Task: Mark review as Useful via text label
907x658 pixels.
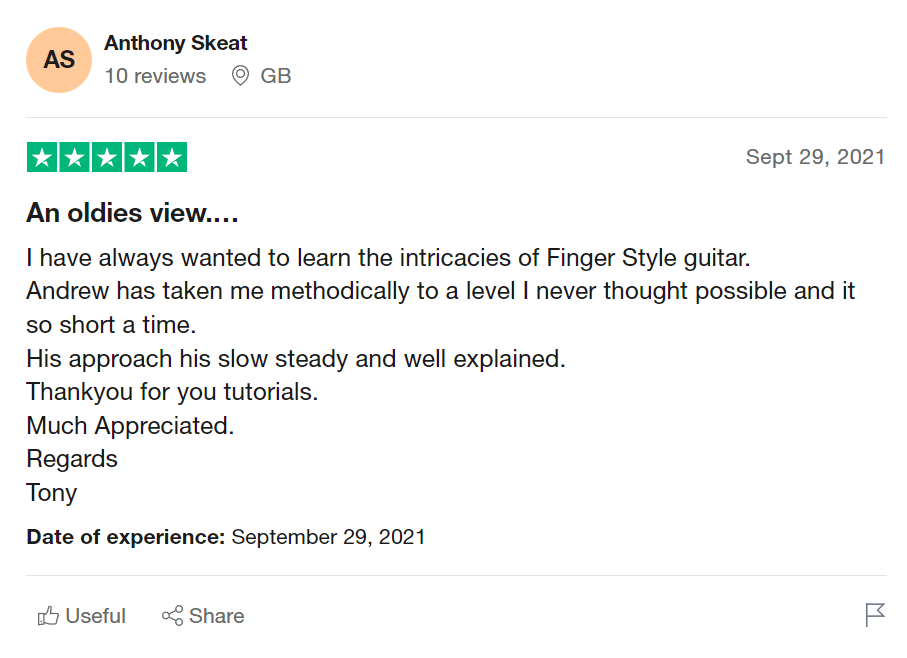Action: (x=96, y=616)
